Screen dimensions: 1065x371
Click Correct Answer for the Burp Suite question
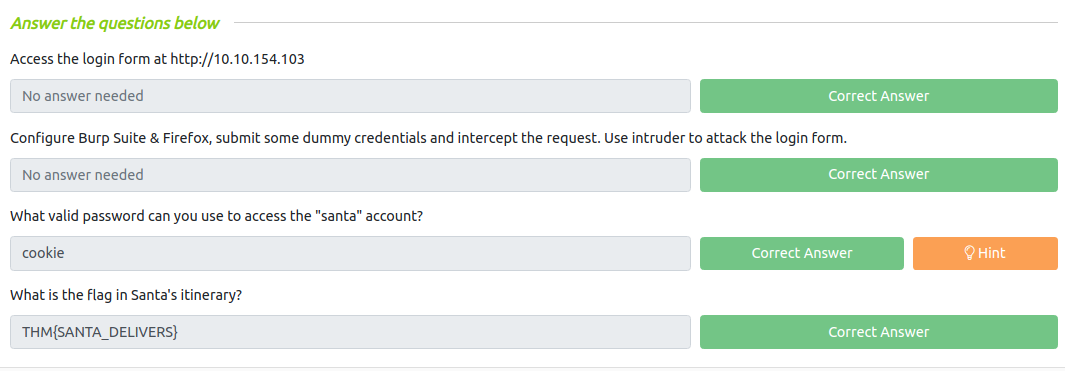pos(878,175)
